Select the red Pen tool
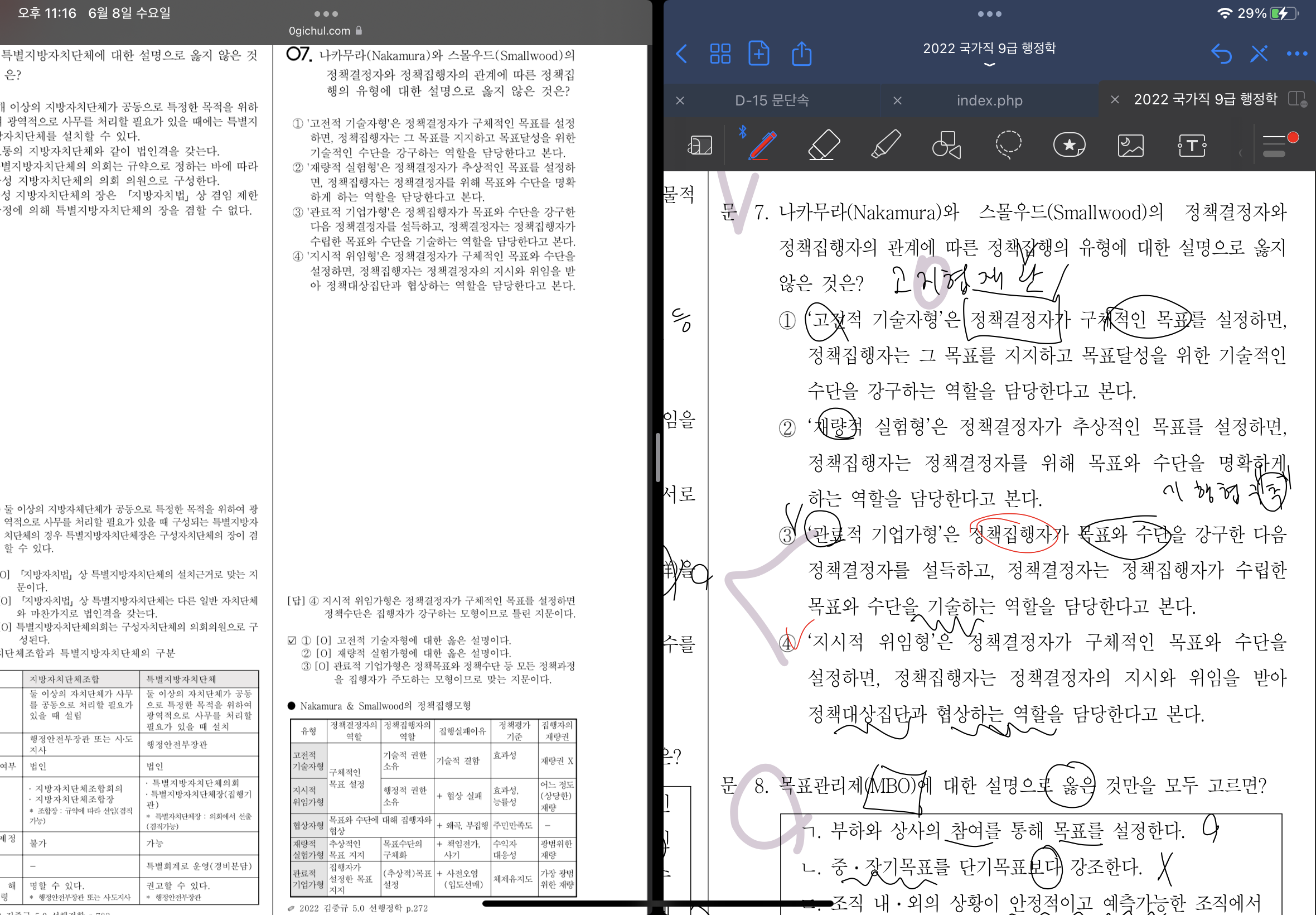The height and width of the screenshot is (915, 1316). point(763,145)
